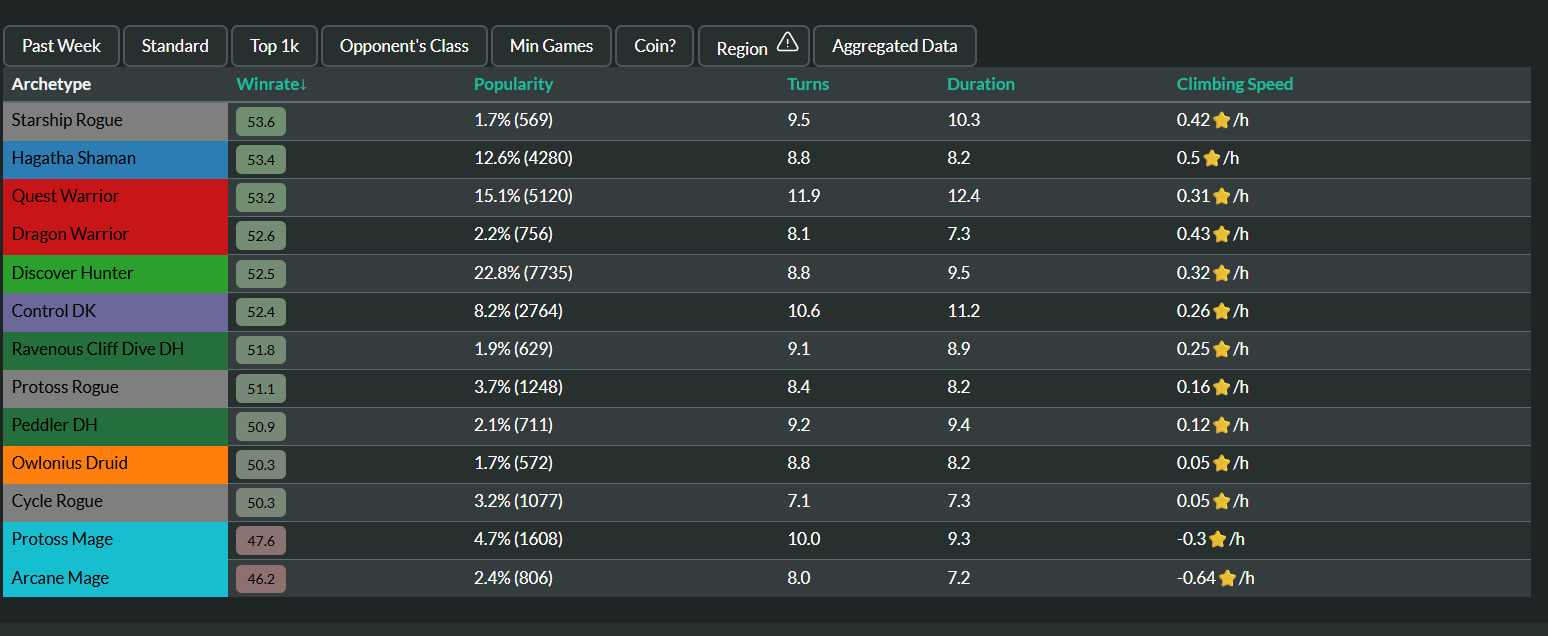The height and width of the screenshot is (636, 1548).
Task: Click the Winrate sort arrow header
Action: click(271, 84)
